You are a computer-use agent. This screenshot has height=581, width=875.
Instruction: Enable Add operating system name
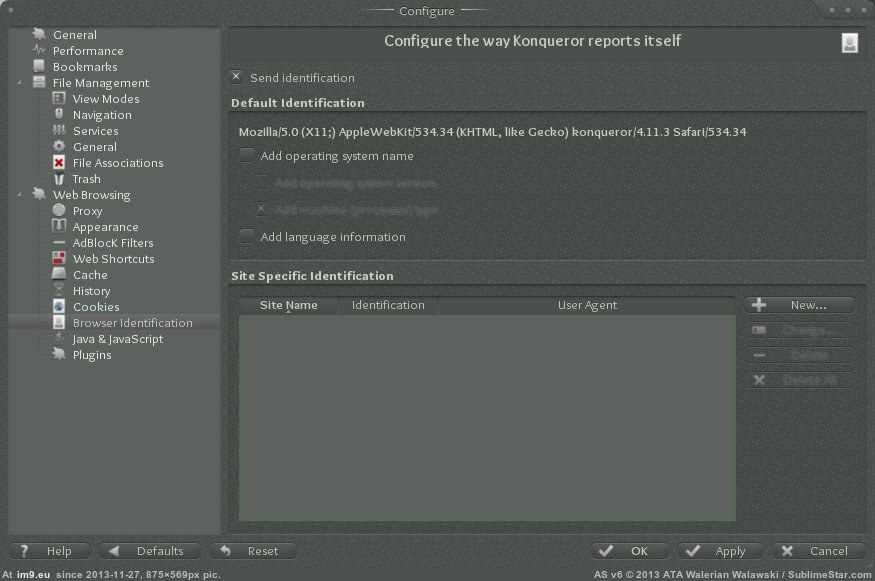246,155
